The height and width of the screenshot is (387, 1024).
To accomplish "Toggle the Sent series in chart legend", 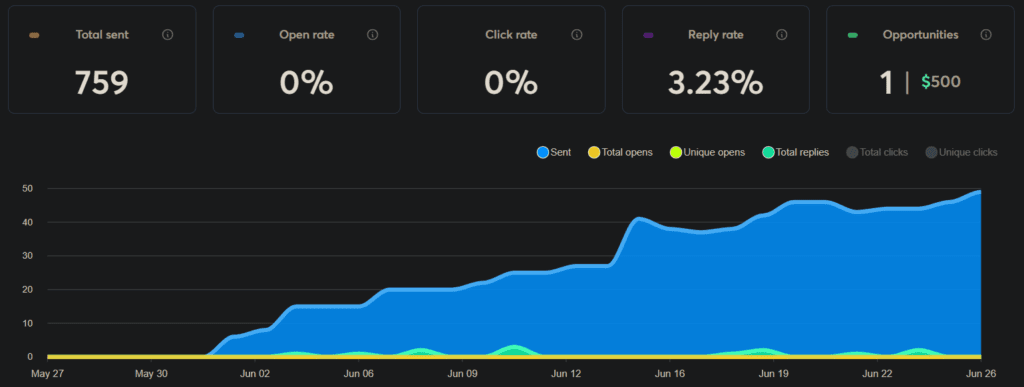I will click(x=554, y=153).
